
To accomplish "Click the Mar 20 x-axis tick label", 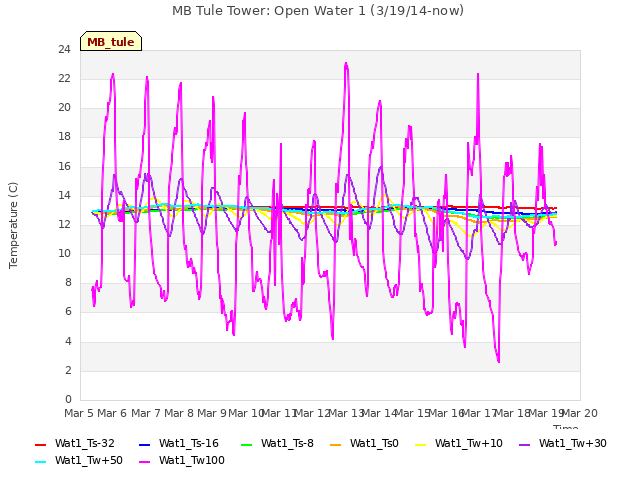I will click(x=580, y=413).
